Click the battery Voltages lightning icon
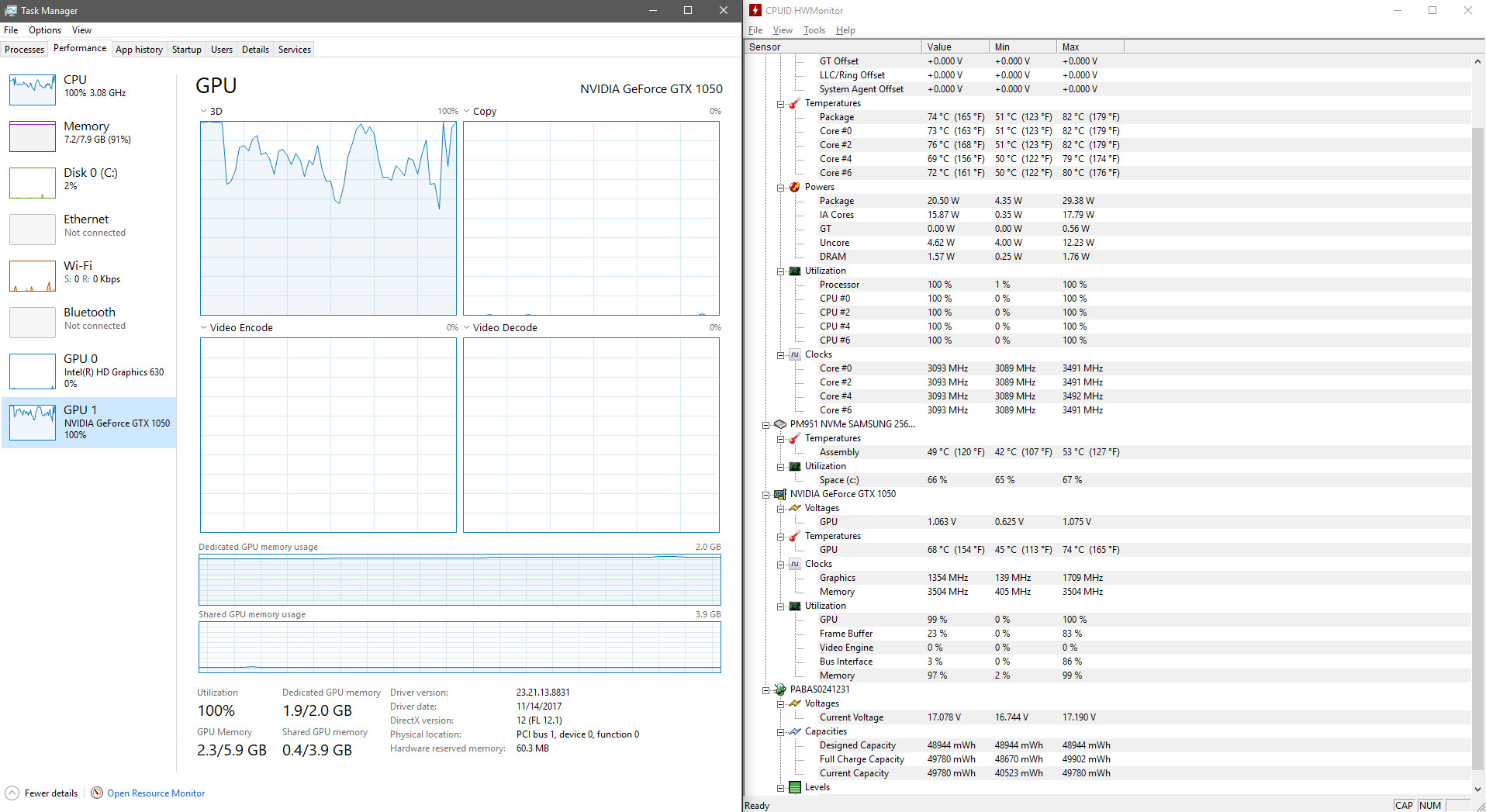Image resolution: width=1486 pixels, height=812 pixels. (794, 703)
